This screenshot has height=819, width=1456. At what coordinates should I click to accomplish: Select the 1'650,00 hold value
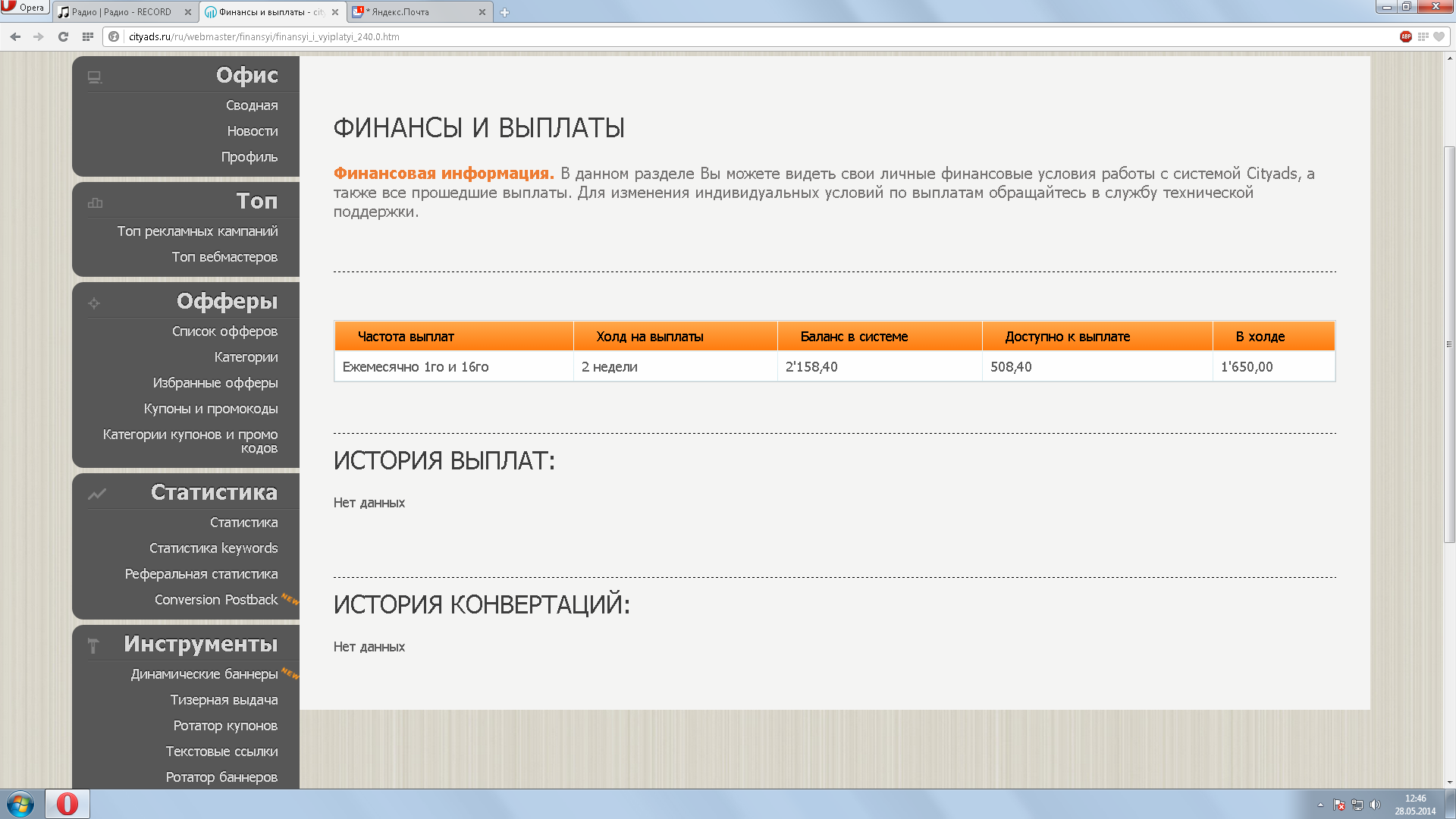[x=1247, y=367]
